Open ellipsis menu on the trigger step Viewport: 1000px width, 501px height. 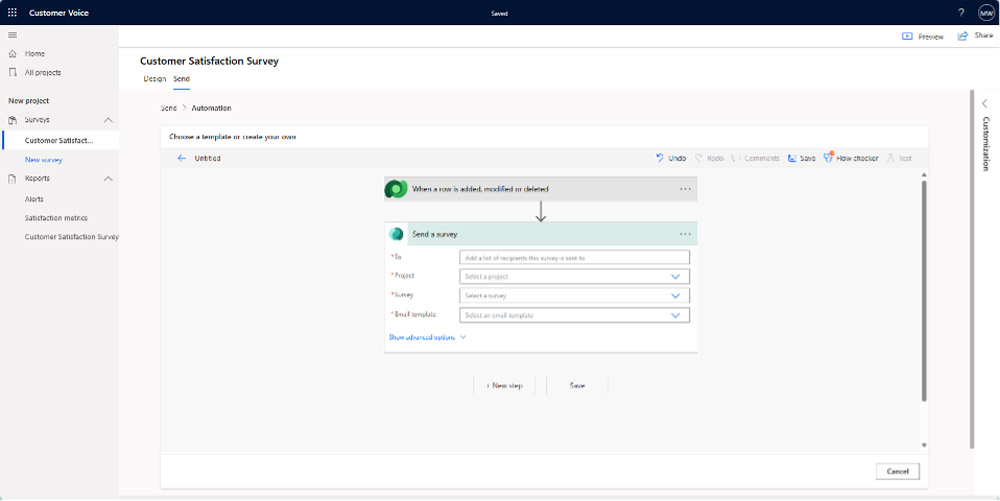tap(685, 189)
